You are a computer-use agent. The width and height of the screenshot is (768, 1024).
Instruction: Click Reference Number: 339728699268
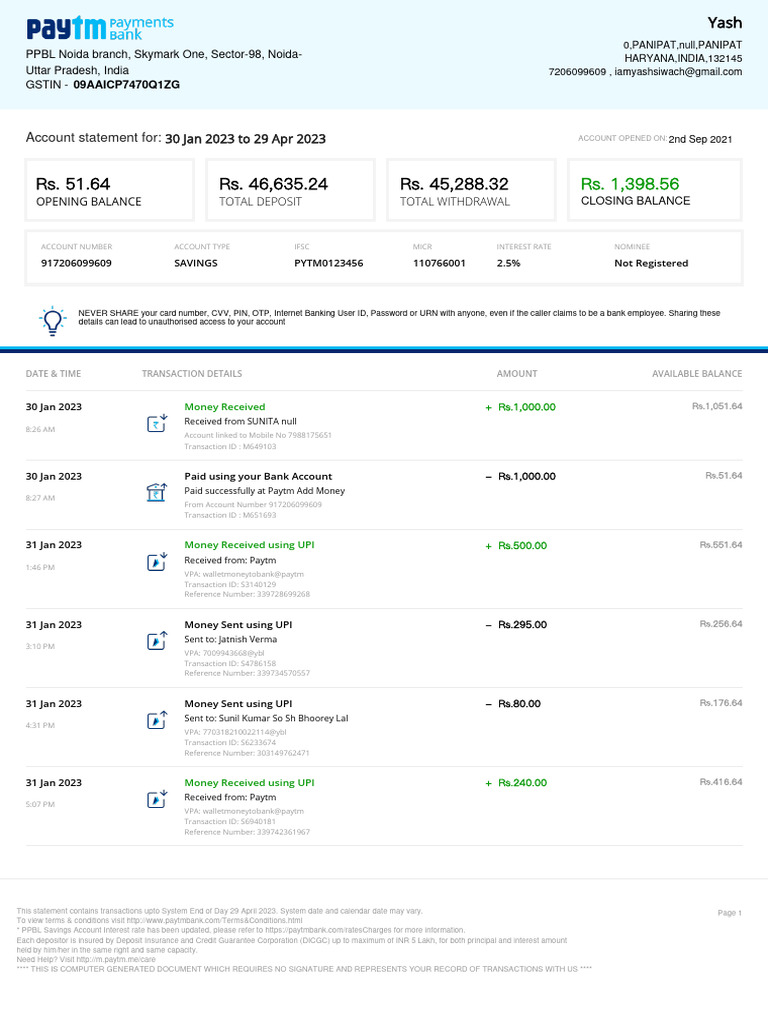tap(247, 594)
